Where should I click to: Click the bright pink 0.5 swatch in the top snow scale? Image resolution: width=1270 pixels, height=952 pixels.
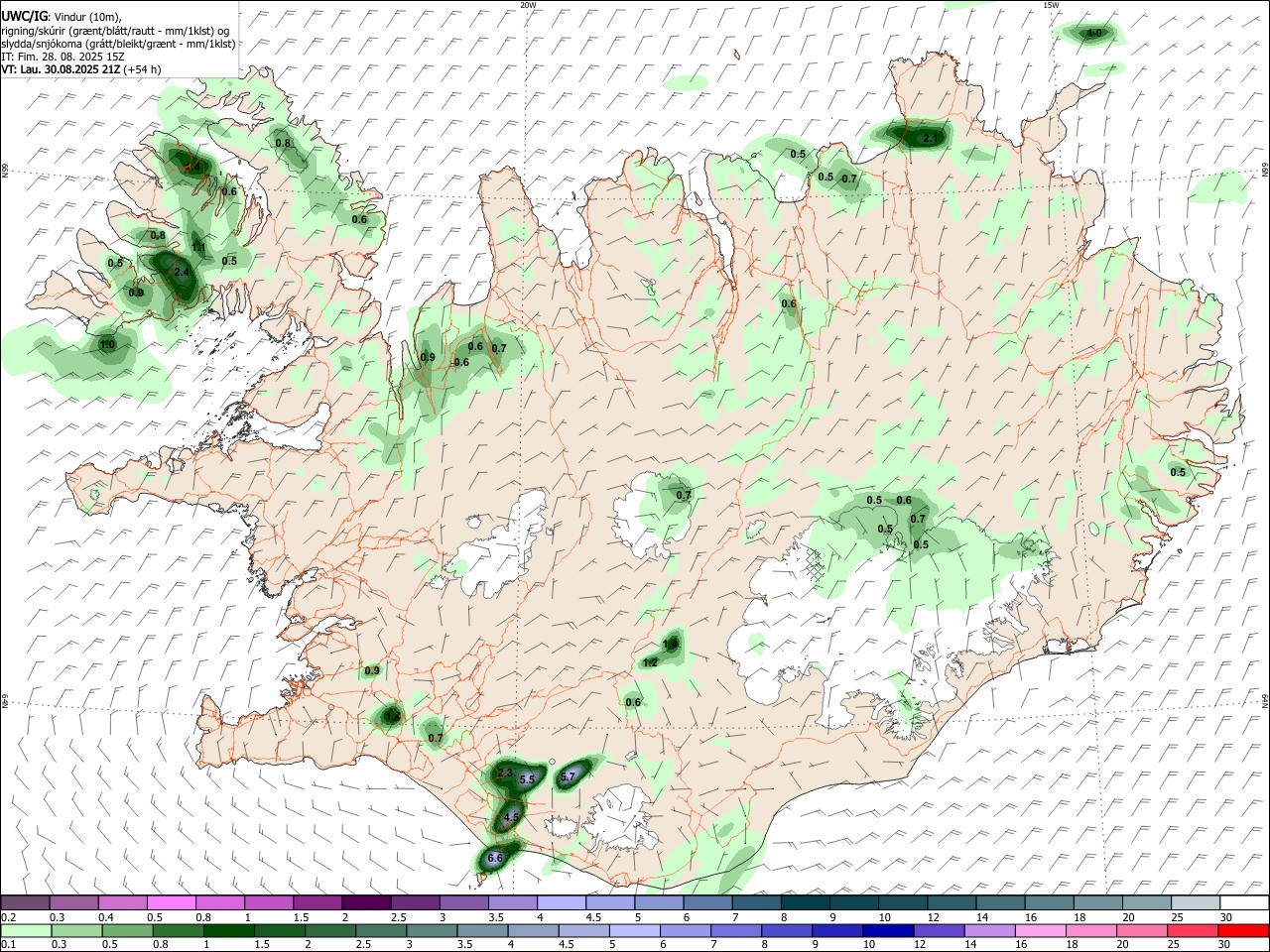coord(171,903)
